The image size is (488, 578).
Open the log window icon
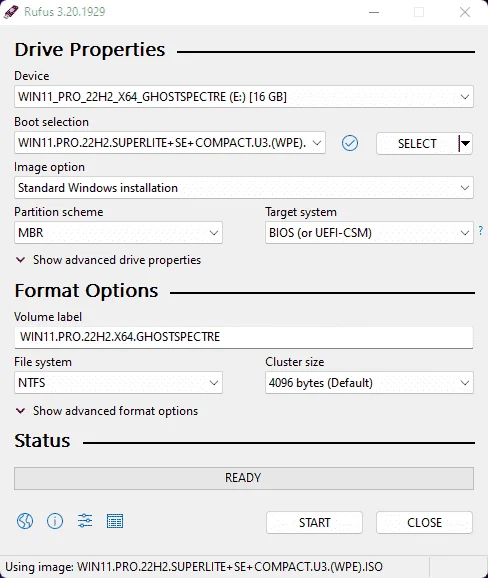[x=115, y=521]
